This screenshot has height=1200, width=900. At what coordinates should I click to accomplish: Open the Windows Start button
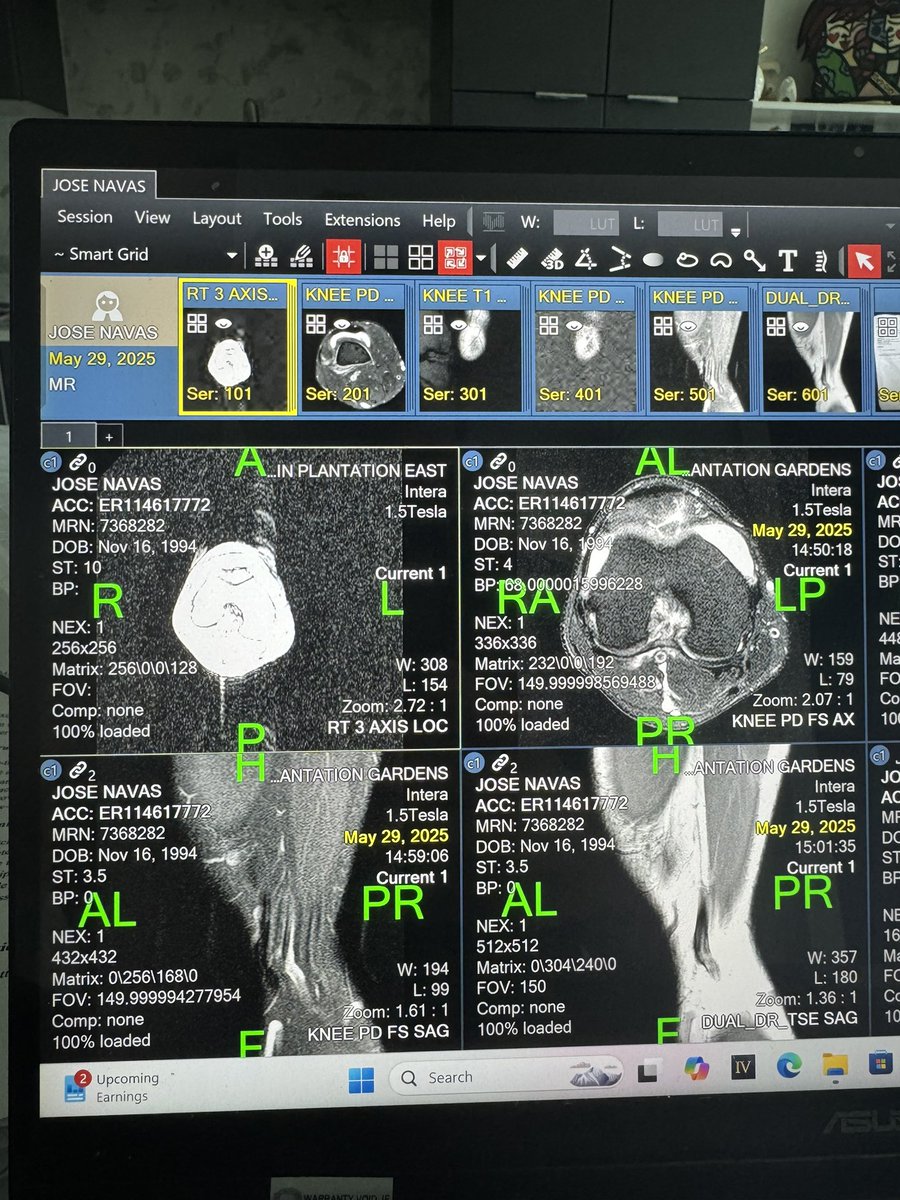coord(361,1080)
